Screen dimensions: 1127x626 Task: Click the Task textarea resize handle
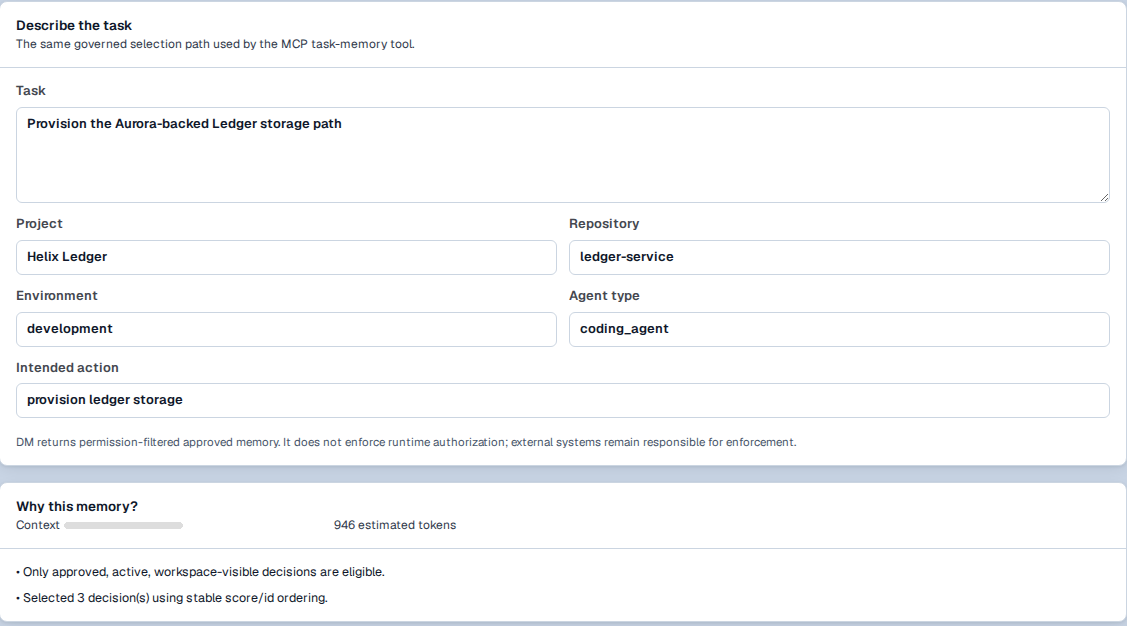(x=1104, y=197)
